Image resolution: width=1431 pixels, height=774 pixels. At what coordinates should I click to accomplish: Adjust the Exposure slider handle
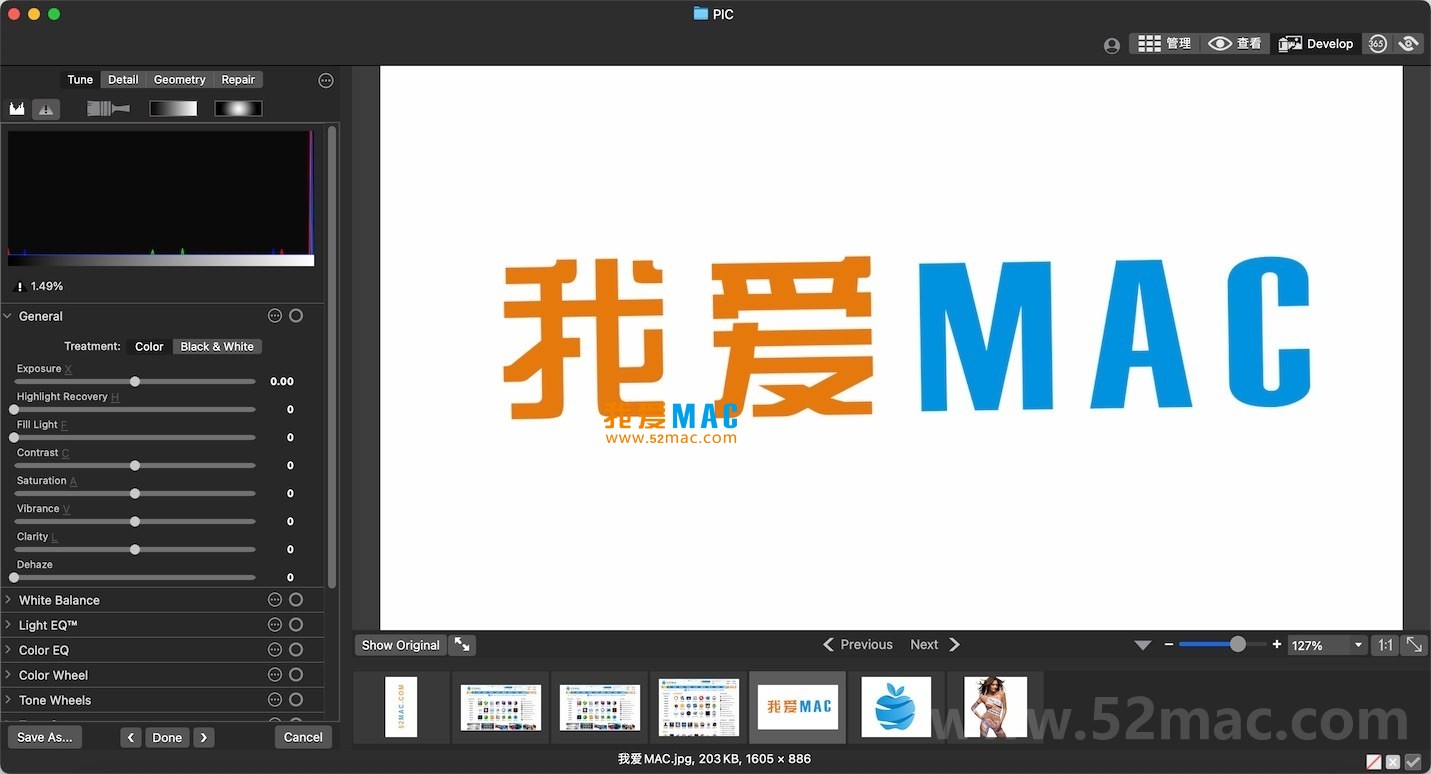pos(135,381)
